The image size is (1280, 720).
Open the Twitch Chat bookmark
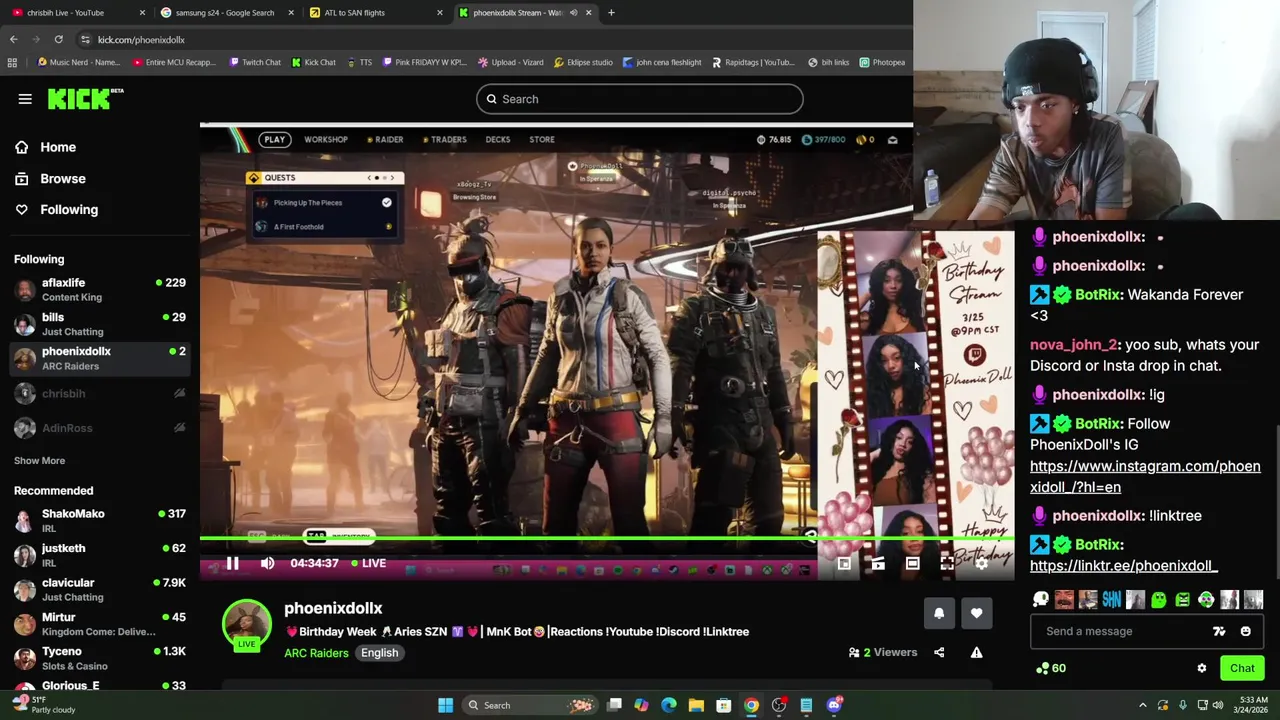tap(255, 62)
